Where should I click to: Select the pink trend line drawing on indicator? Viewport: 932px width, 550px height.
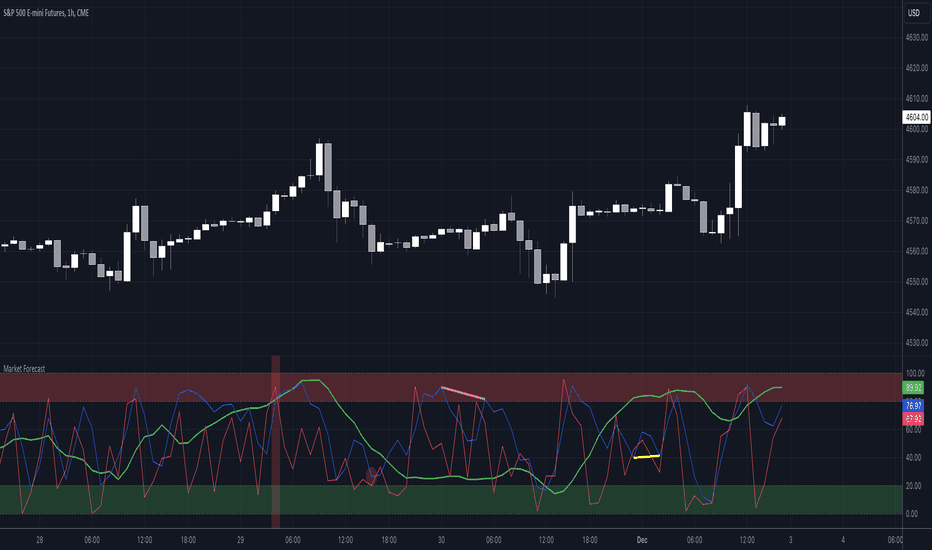464,393
